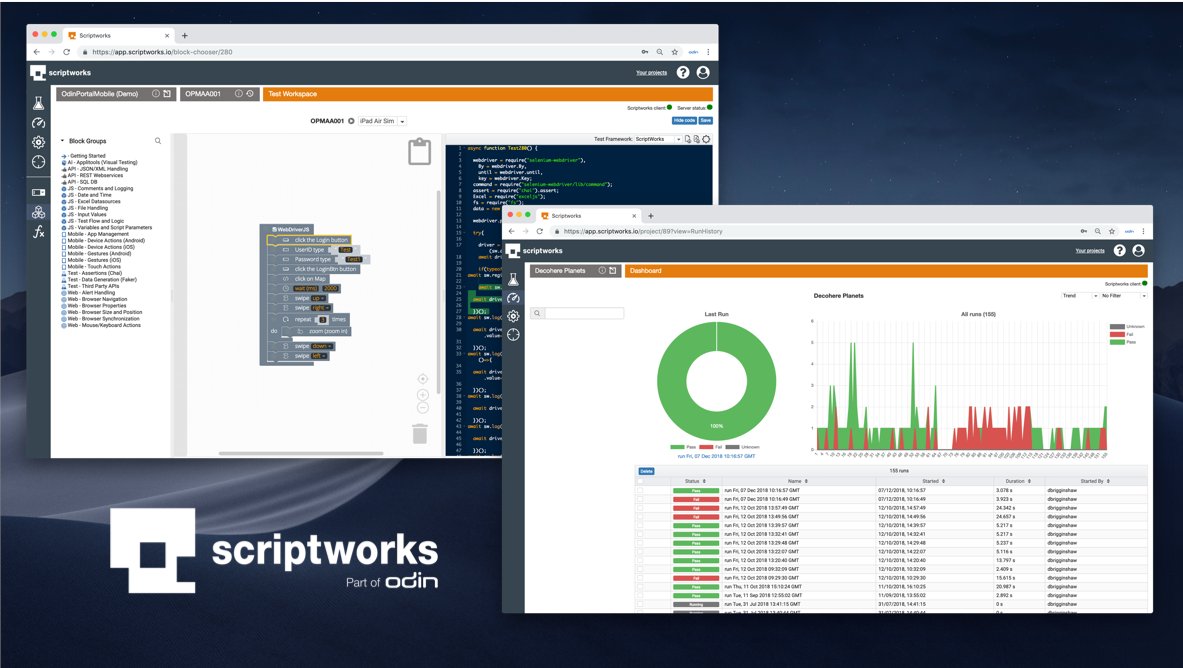Click the crosshair target icon in back window sidebar
1183x668 pixels.
(38, 162)
